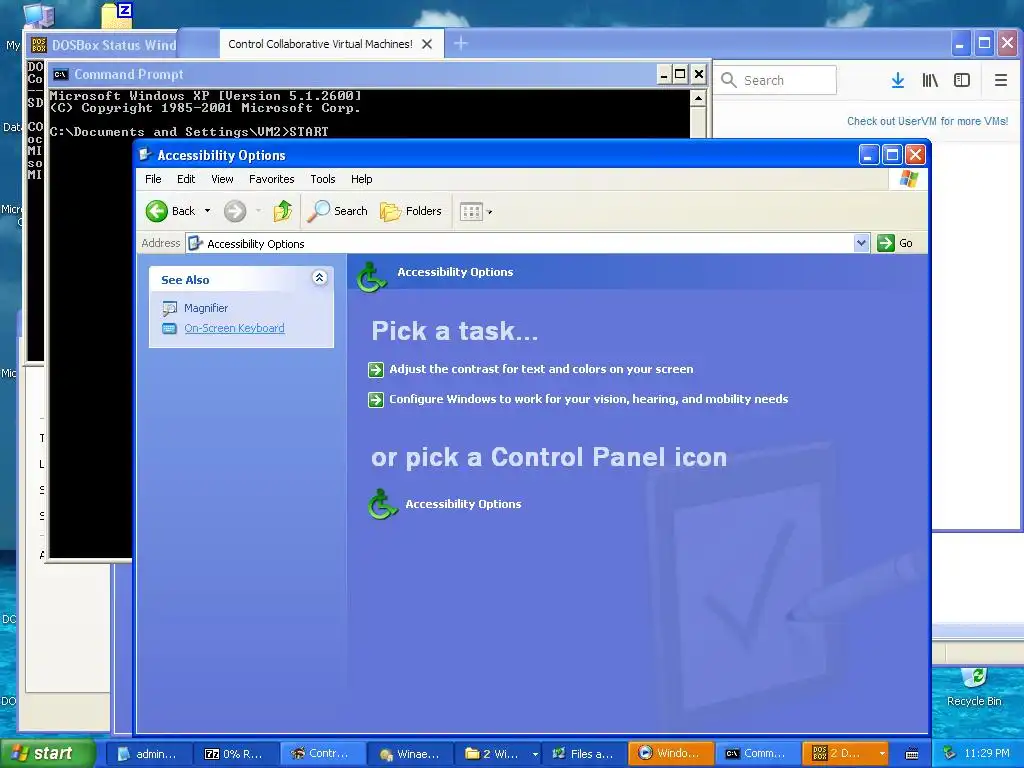The width and height of the screenshot is (1024, 768).
Task: Follow the Check out UserVM for more VMs link
Action: (x=927, y=121)
